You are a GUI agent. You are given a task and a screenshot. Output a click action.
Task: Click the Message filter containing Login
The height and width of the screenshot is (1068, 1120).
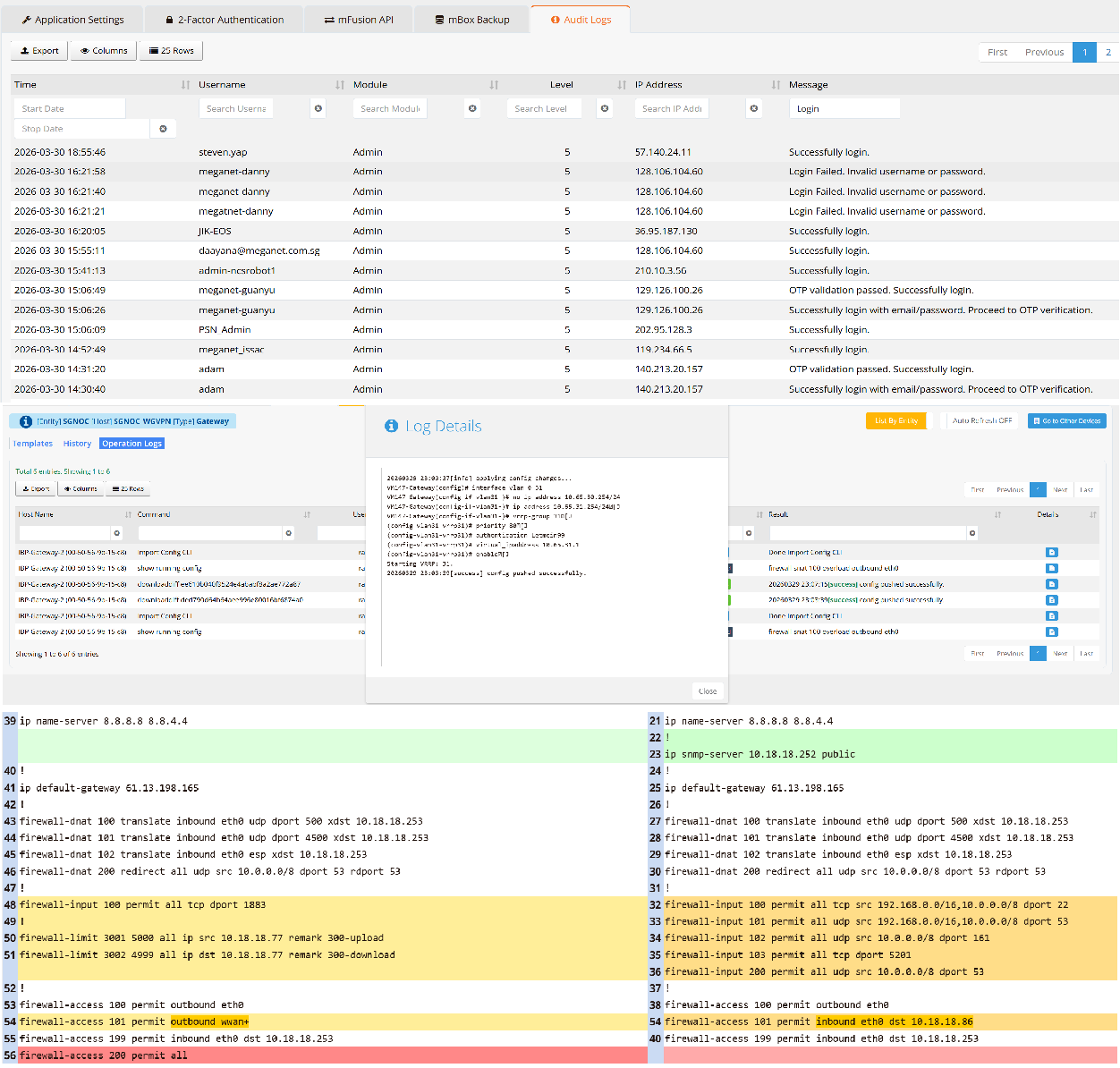coord(844,108)
